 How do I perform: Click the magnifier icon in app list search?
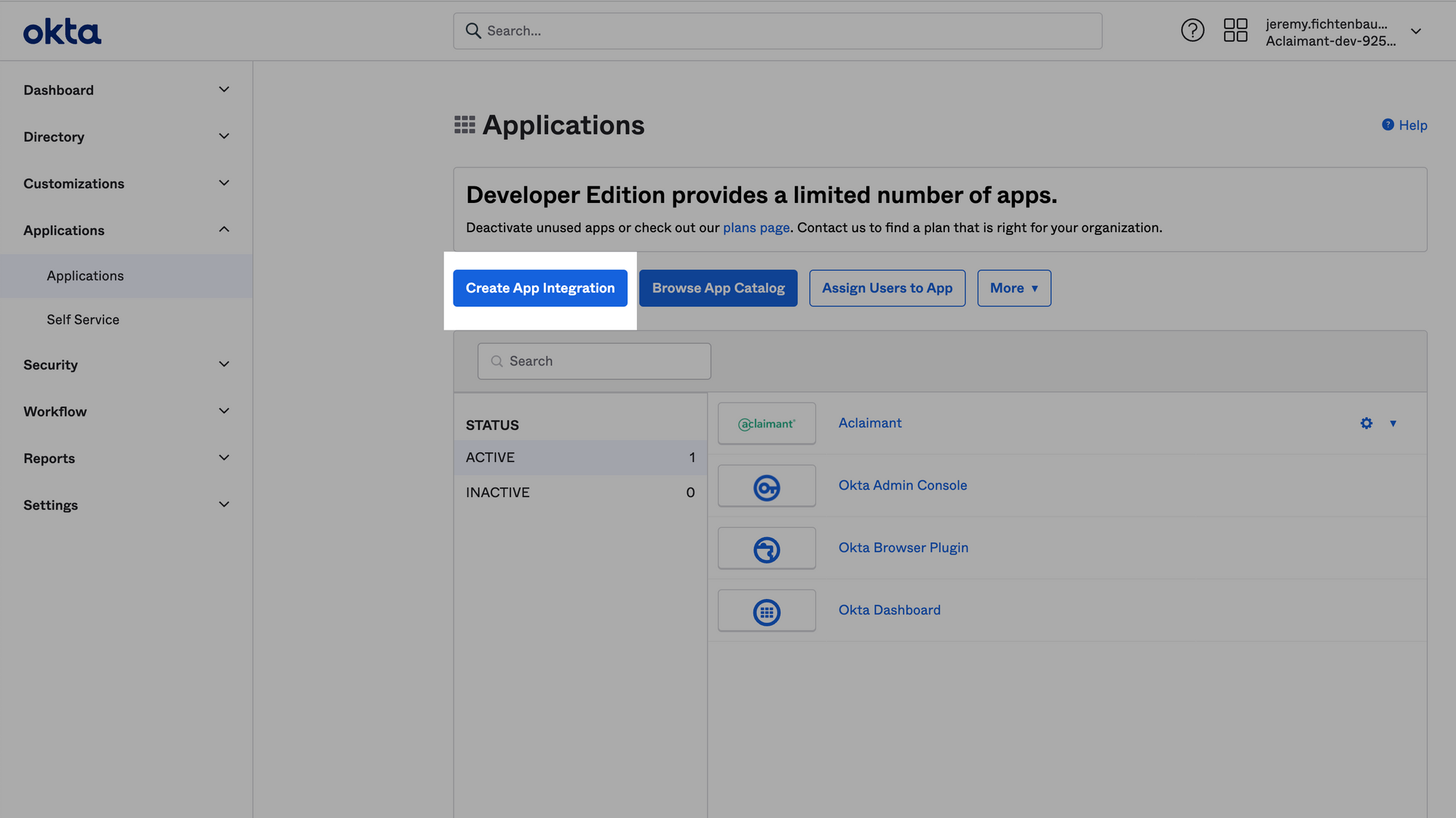[x=496, y=361]
